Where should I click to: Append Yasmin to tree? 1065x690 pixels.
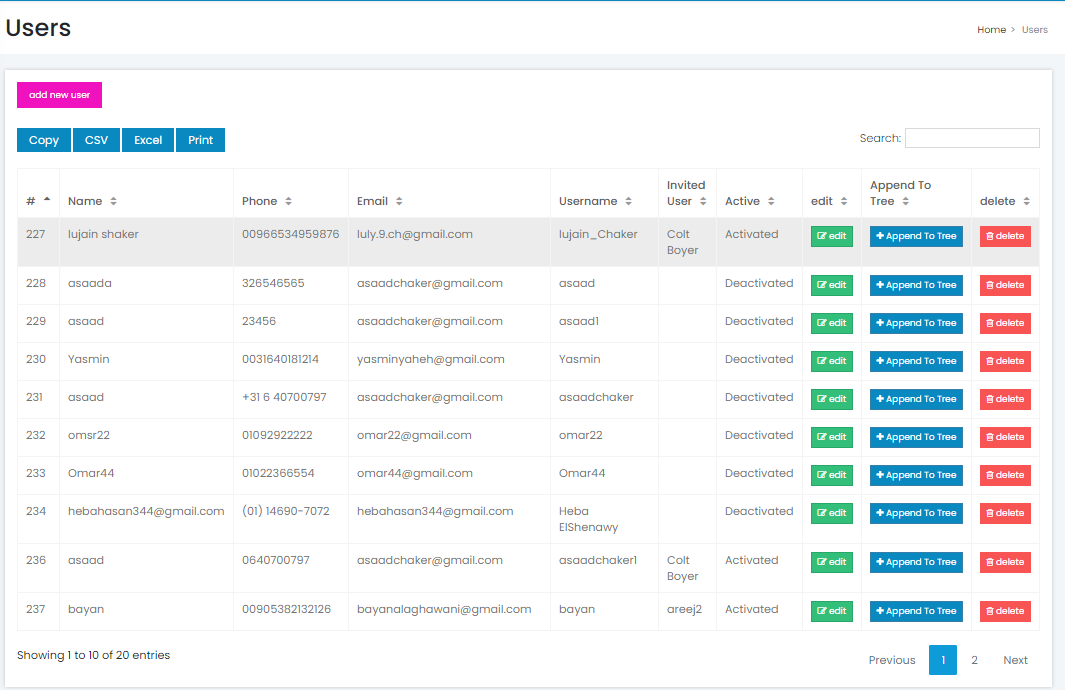click(x=916, y=361)
